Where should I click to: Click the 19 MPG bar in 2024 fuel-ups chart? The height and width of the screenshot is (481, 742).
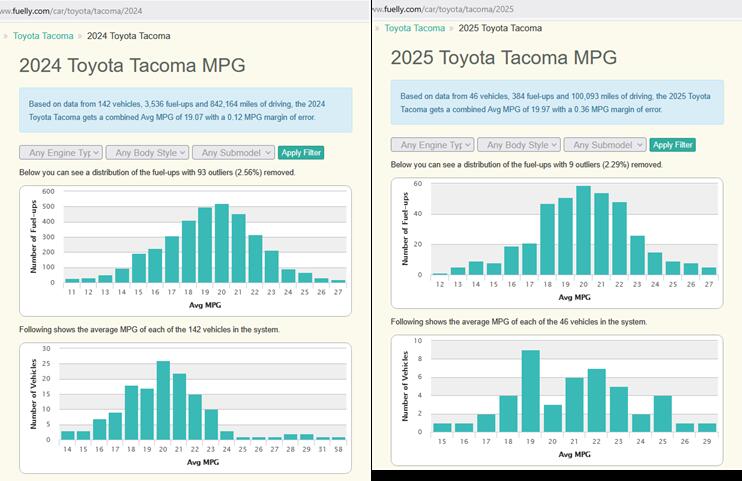click(205, 245)
